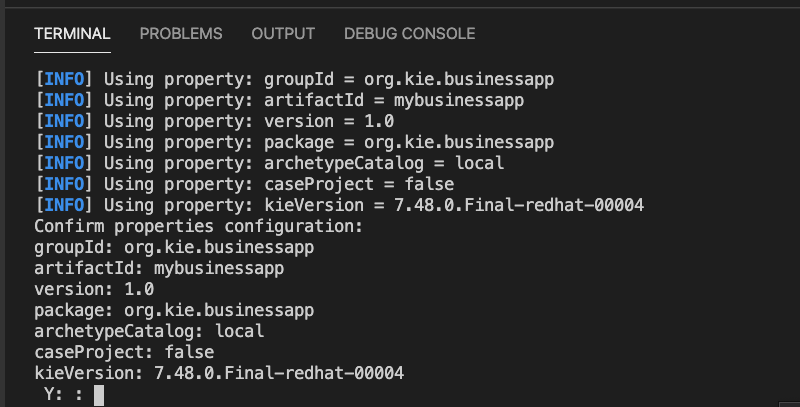Click the INFO line showing version = 1.0
Viewport: 800px width, 407px height.
pos(214,121)
